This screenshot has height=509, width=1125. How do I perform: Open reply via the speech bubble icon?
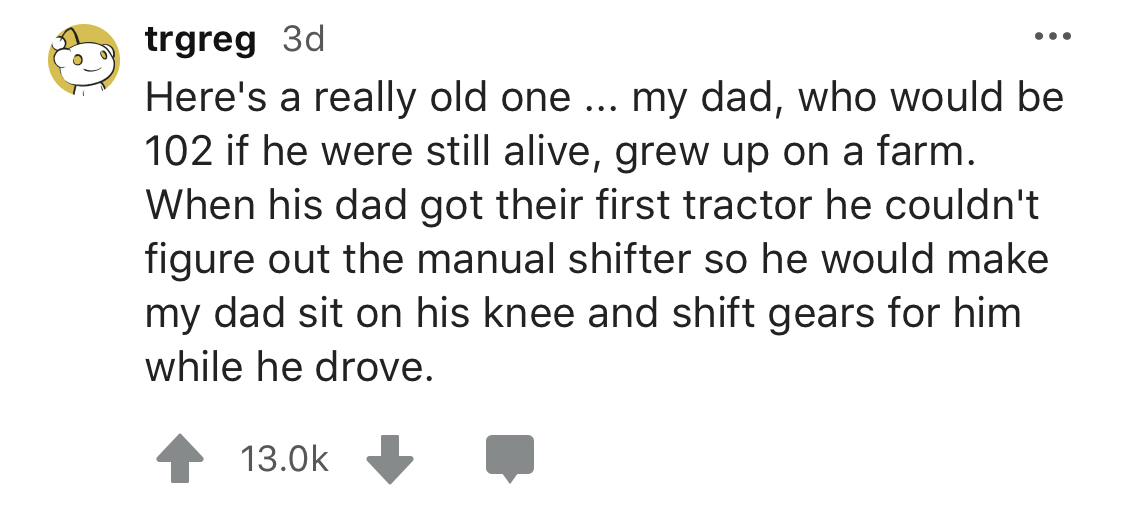pos(510,459)
